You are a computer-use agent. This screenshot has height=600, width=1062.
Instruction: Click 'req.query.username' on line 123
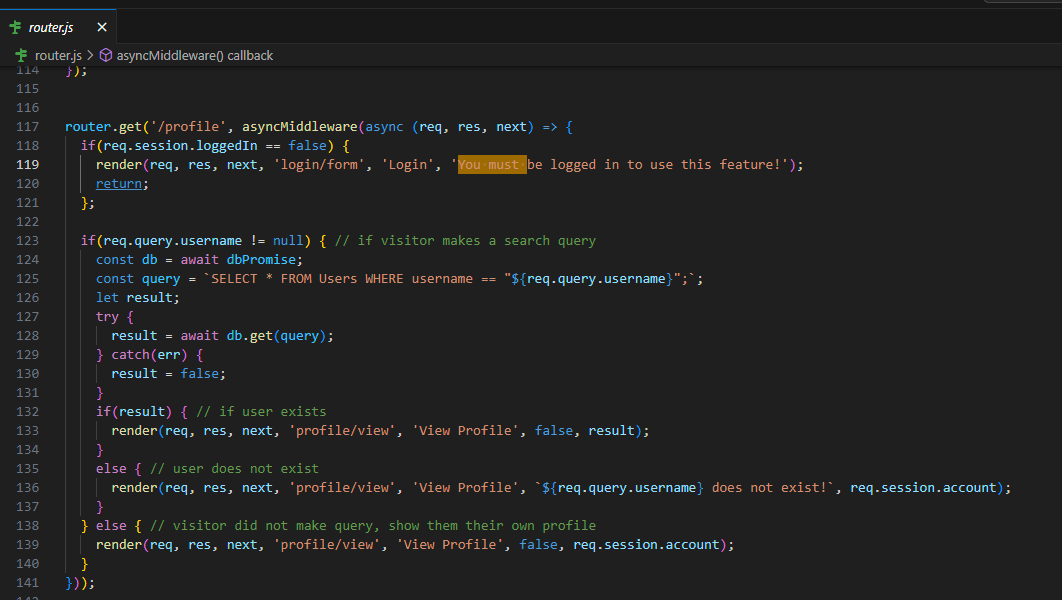point(173,240)
